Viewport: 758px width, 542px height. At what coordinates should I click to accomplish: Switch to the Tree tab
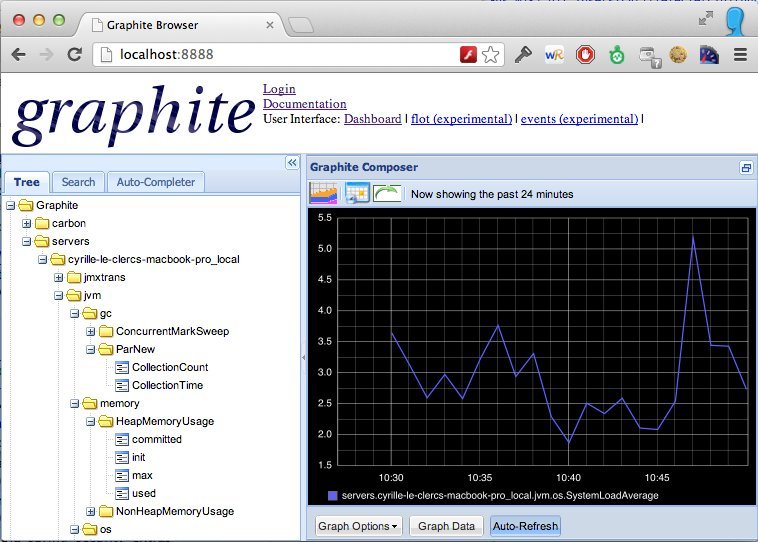27,182
